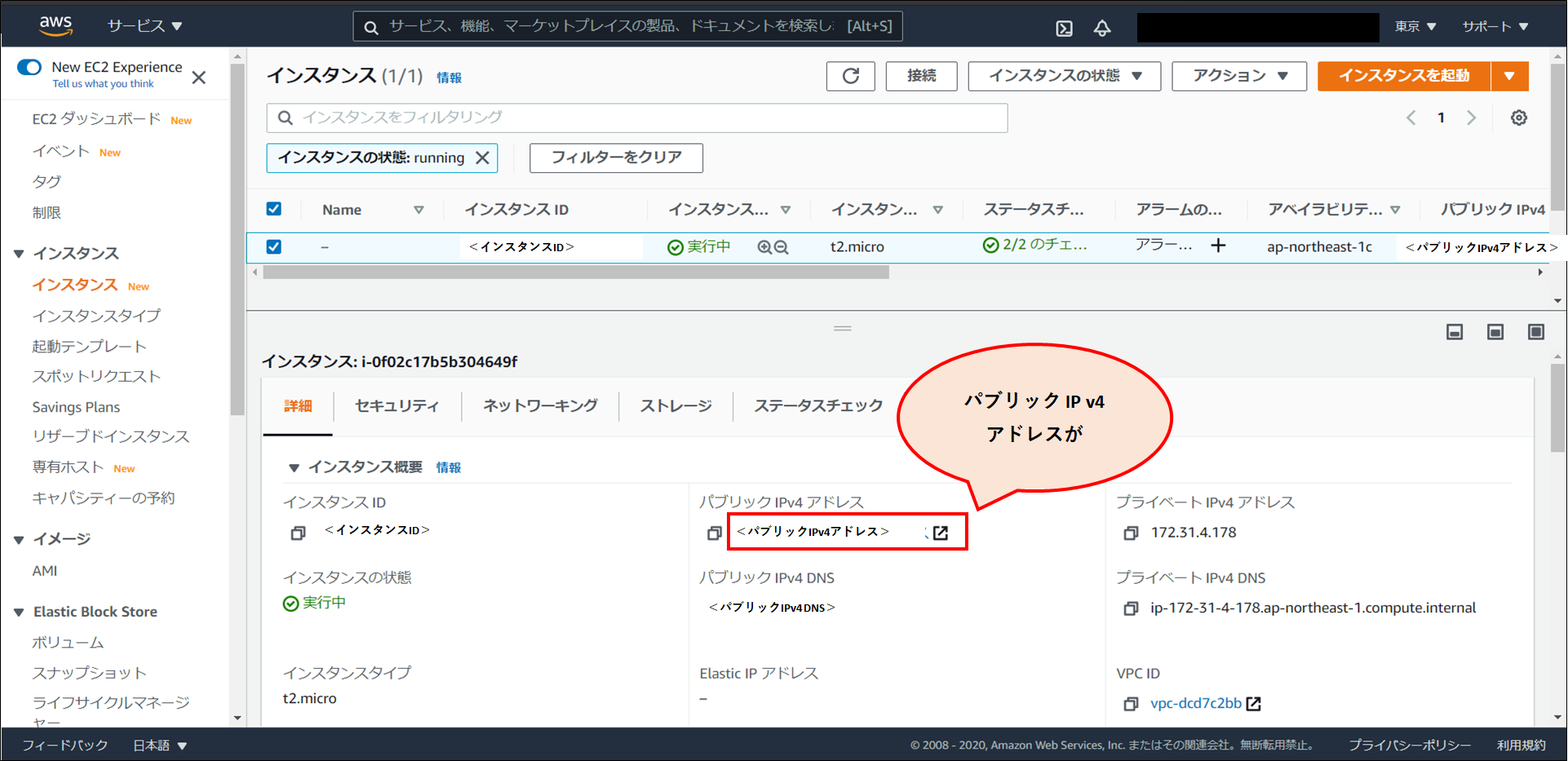Collapse the Elastic Block Store section
The height and width of the screenshot is (761, 1568).
[x=19, y=612]
